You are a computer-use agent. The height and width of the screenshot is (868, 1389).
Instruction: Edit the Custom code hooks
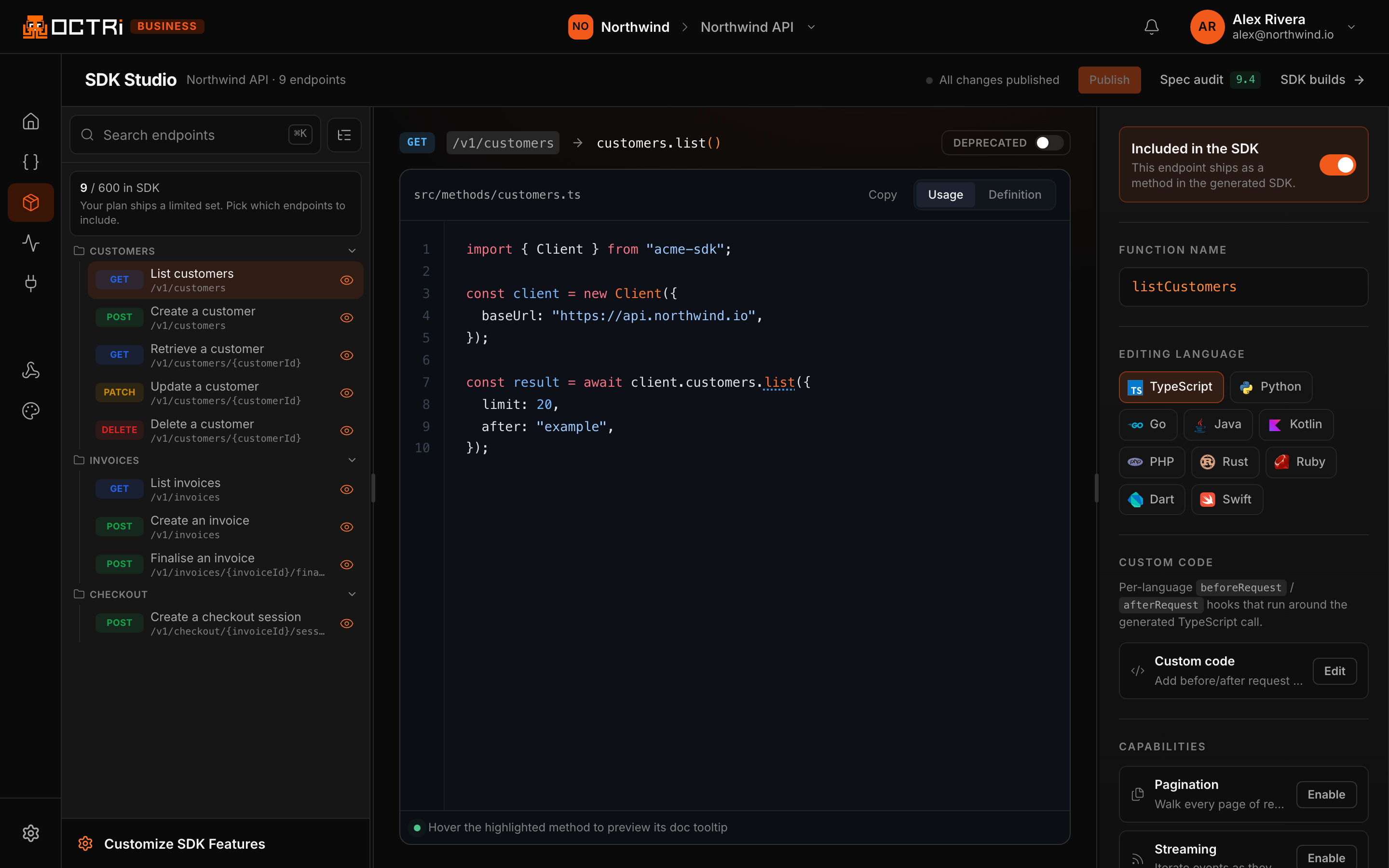pos(1335,671)
